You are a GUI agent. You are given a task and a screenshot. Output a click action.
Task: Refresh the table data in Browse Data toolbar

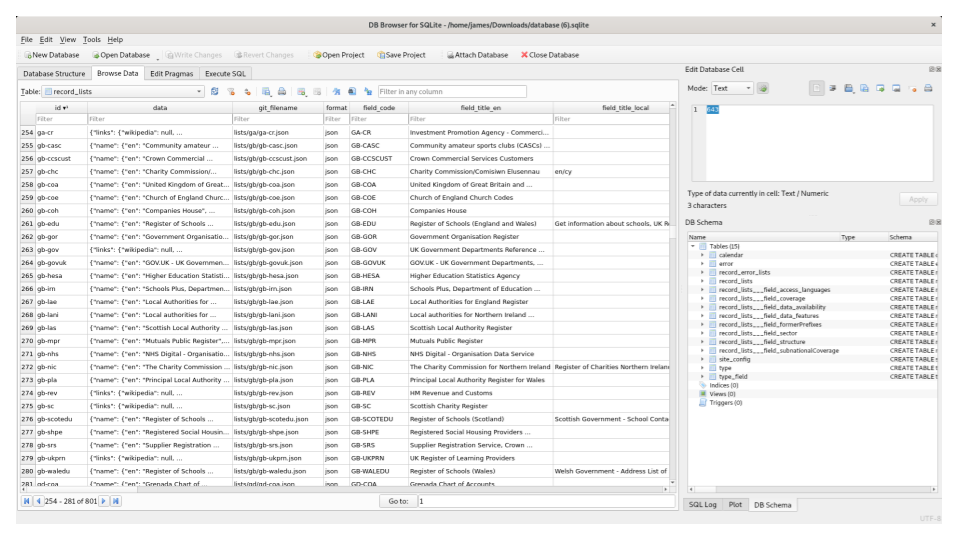tap(214, 91)
